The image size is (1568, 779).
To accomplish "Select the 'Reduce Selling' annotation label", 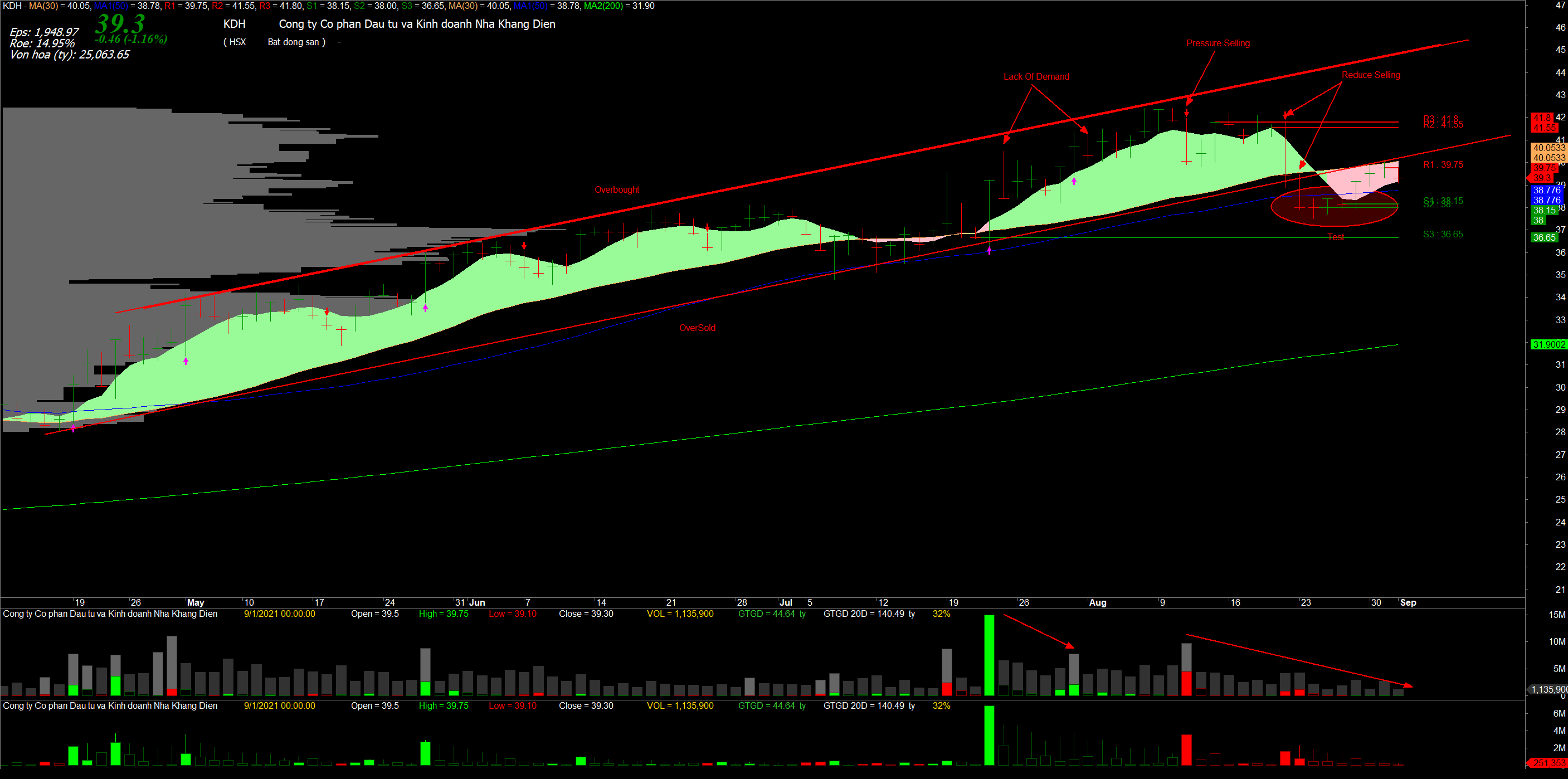I will (x=1370, y=75).
